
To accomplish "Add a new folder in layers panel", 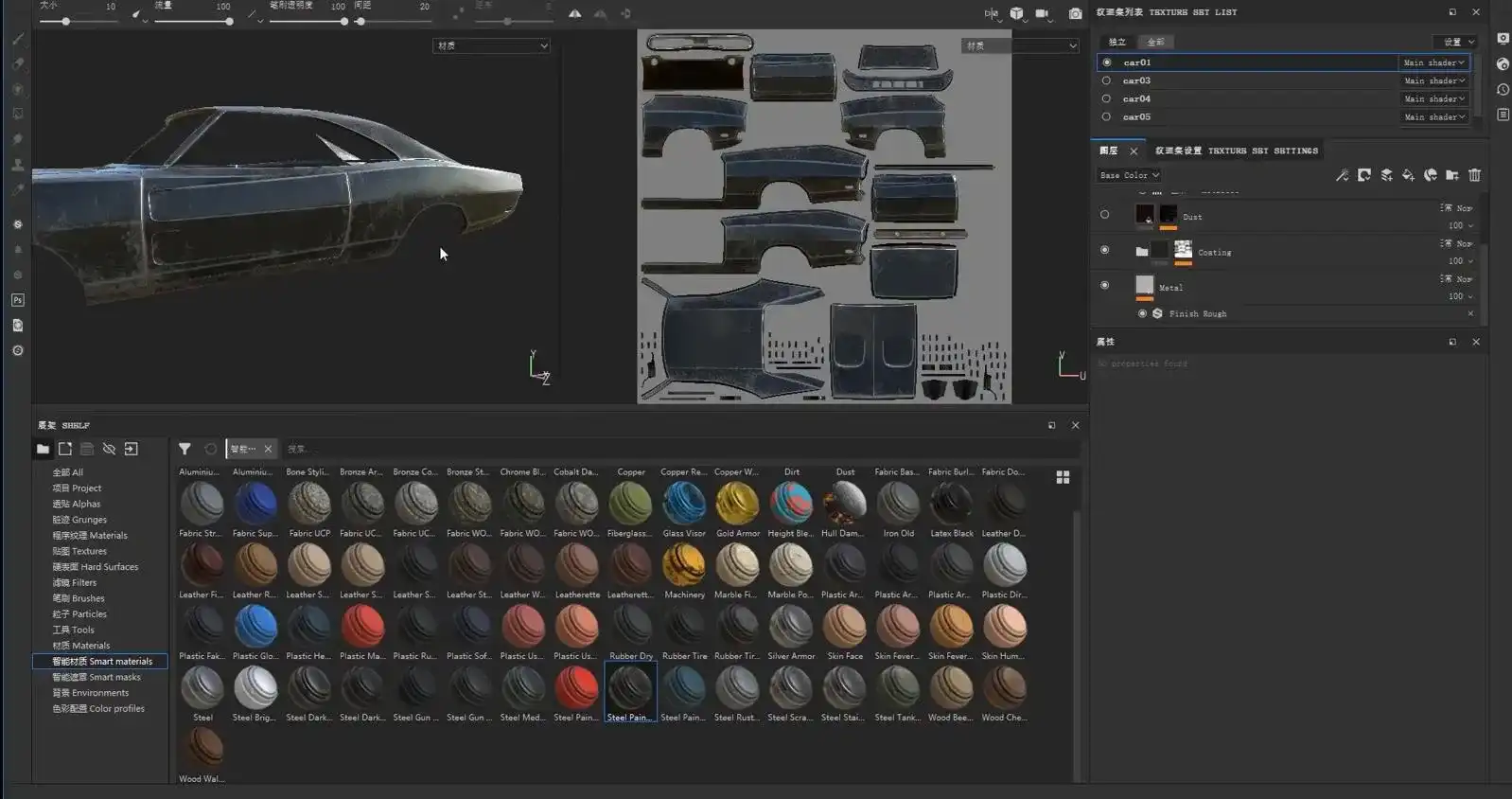I will (x=1452, y=175).
